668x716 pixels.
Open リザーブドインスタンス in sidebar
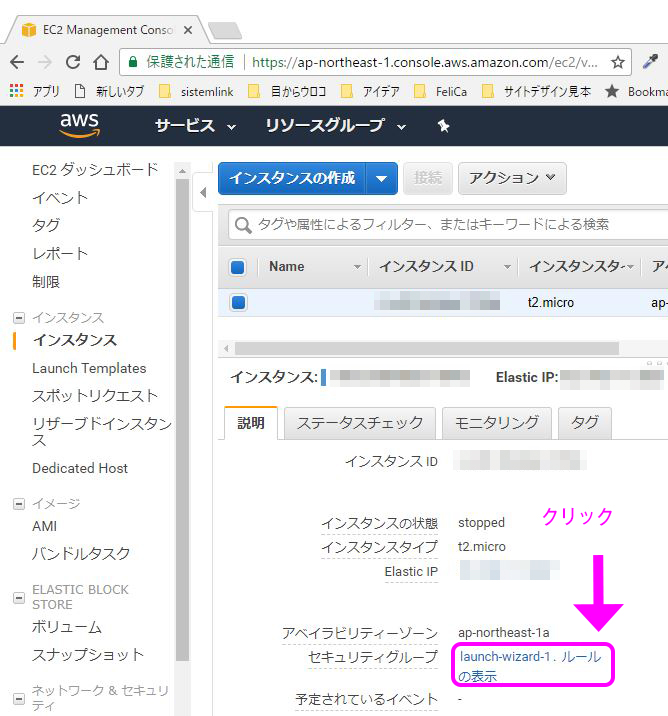[102, 432]
